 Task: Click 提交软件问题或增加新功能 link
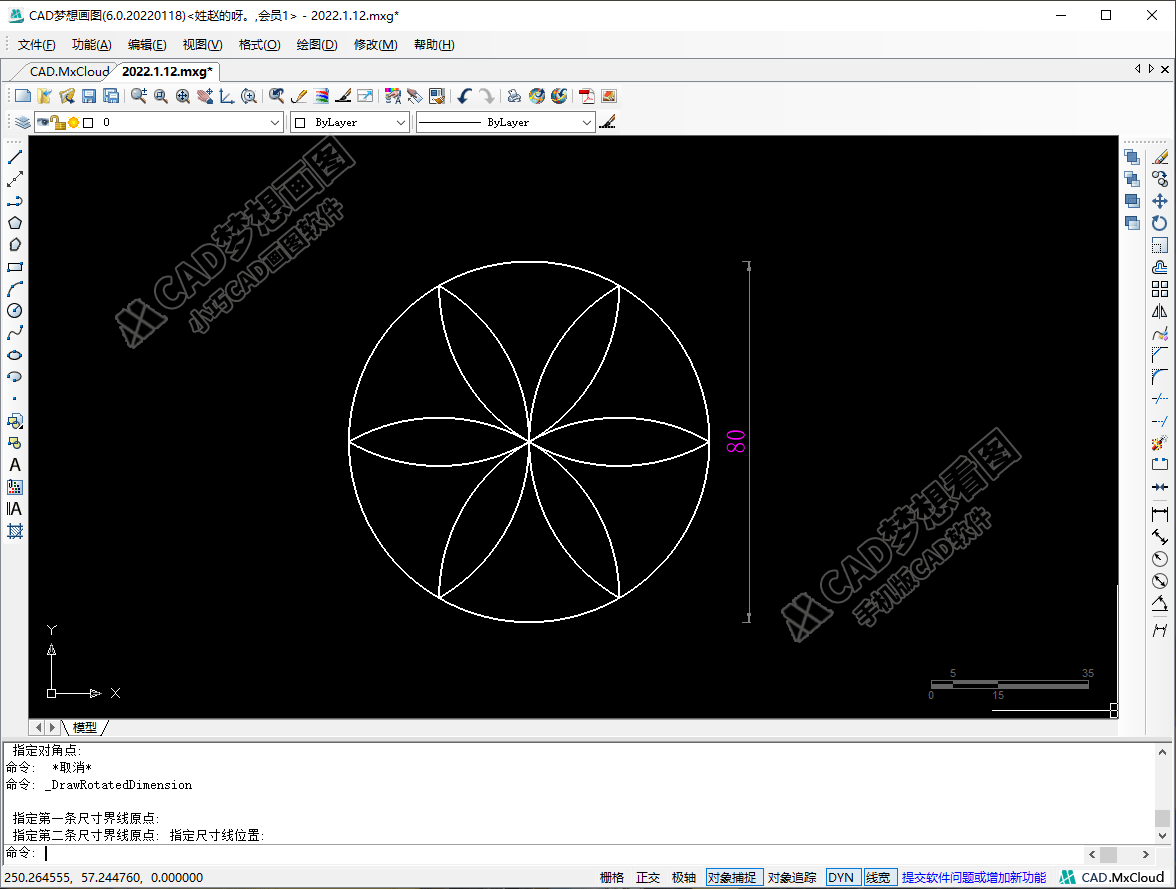(973, 877)
